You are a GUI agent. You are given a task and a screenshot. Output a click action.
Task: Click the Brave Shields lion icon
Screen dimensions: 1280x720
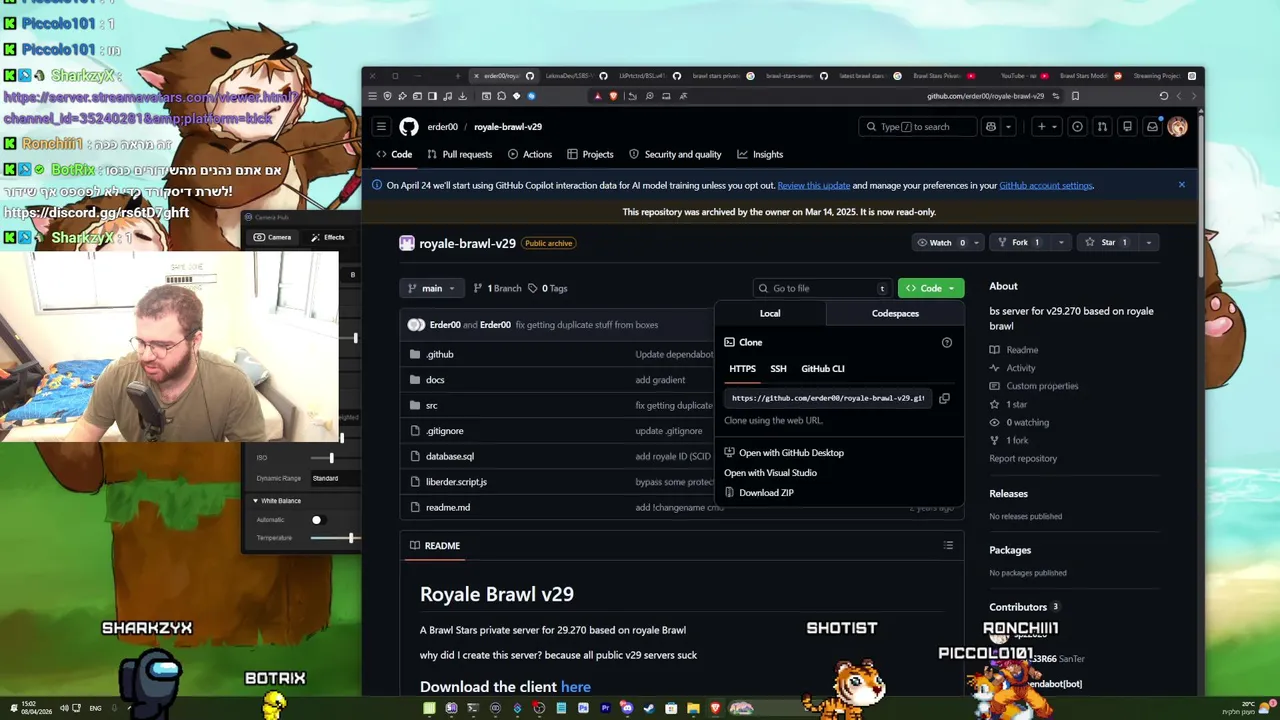pyautogui.click(x=613, y=96)
